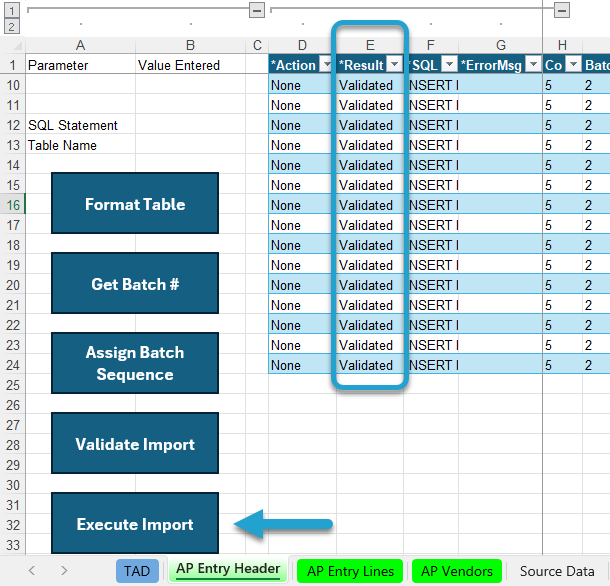The height and width of the screenshot is (586, 610).
Task: Switch to AP Entry Lines sheet tab
Action: click(x=350, y=571)
